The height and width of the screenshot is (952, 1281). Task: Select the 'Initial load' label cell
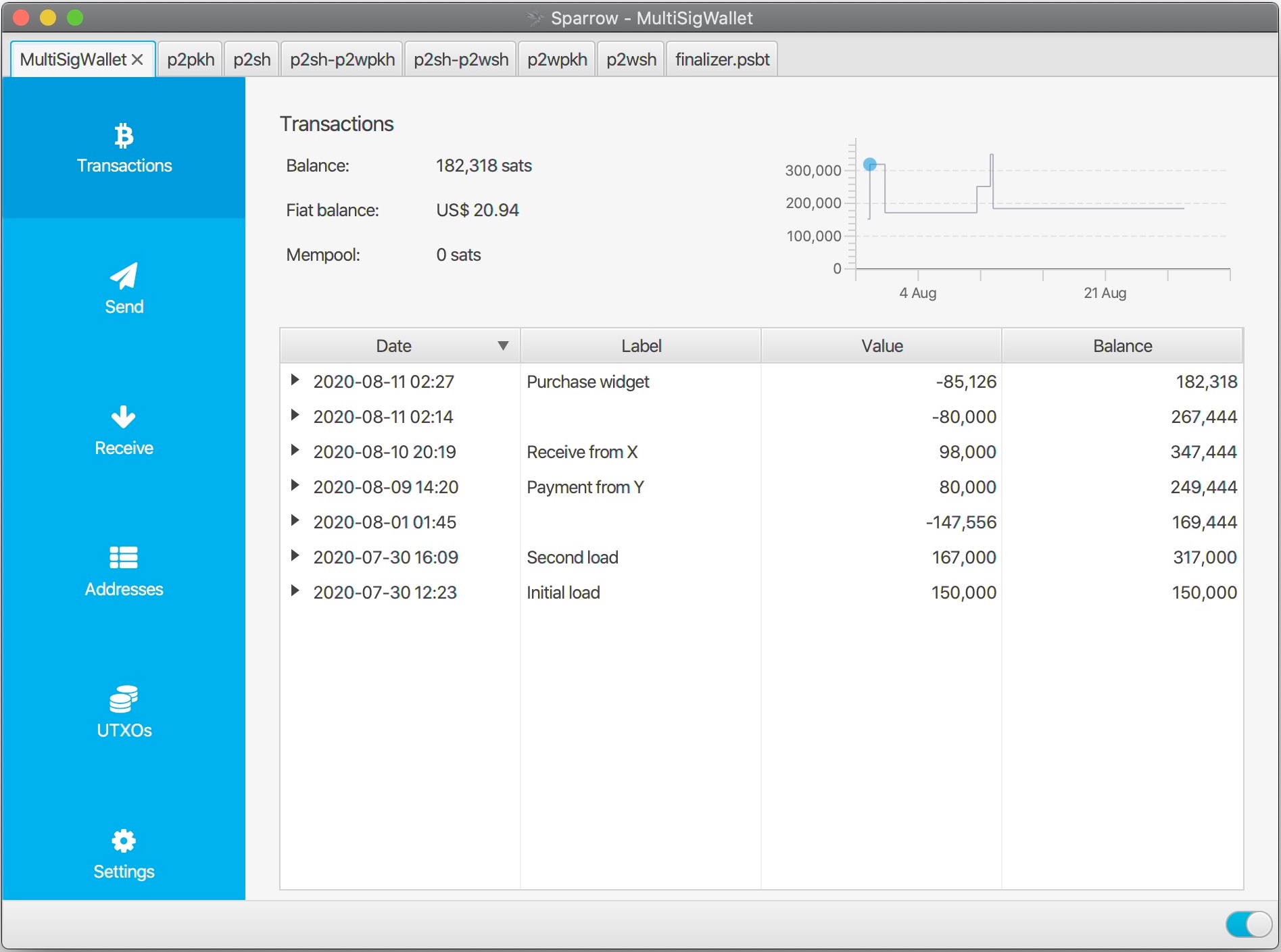641,593
